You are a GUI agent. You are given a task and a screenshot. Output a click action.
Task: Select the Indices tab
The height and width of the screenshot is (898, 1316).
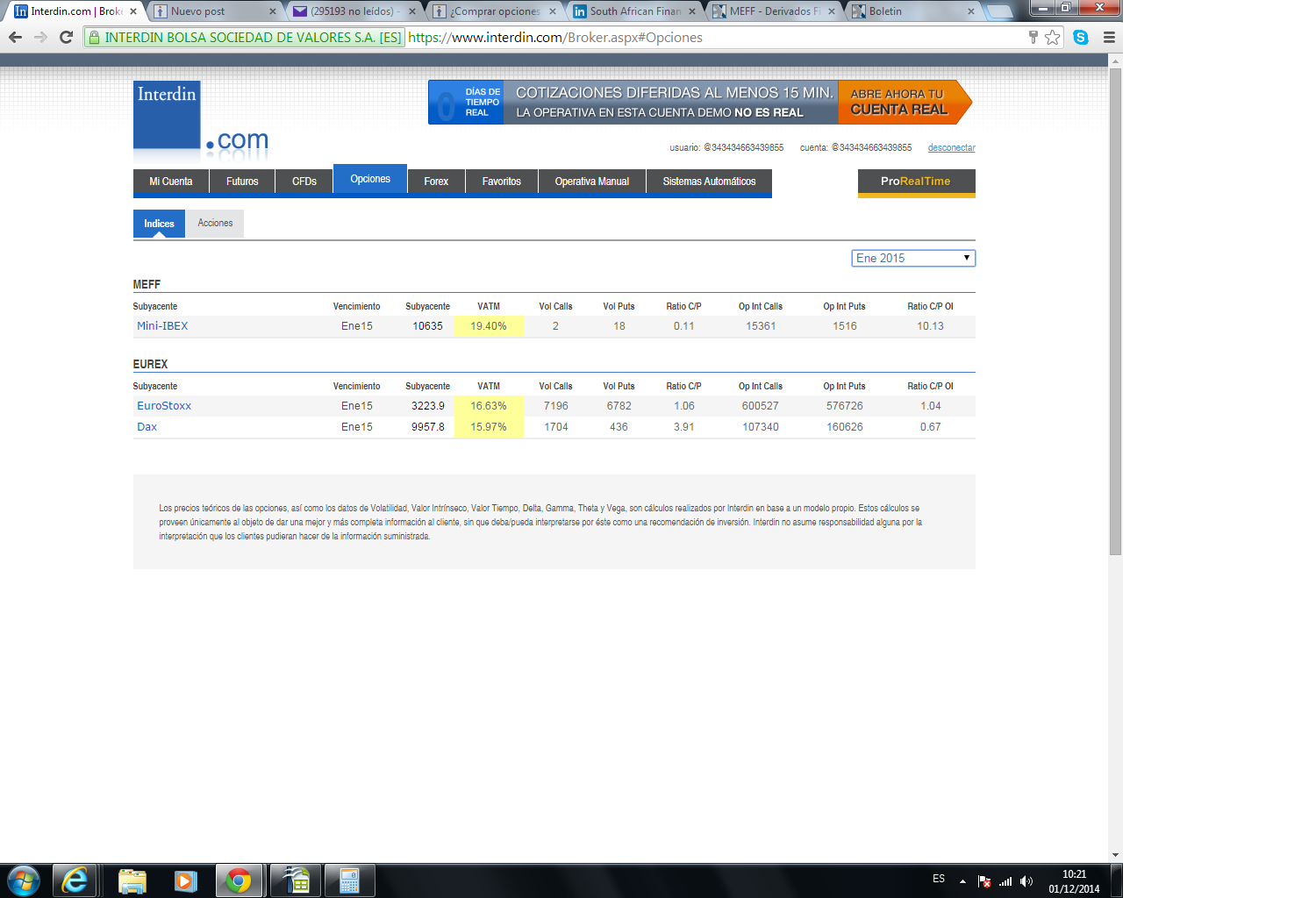(159, 224)
